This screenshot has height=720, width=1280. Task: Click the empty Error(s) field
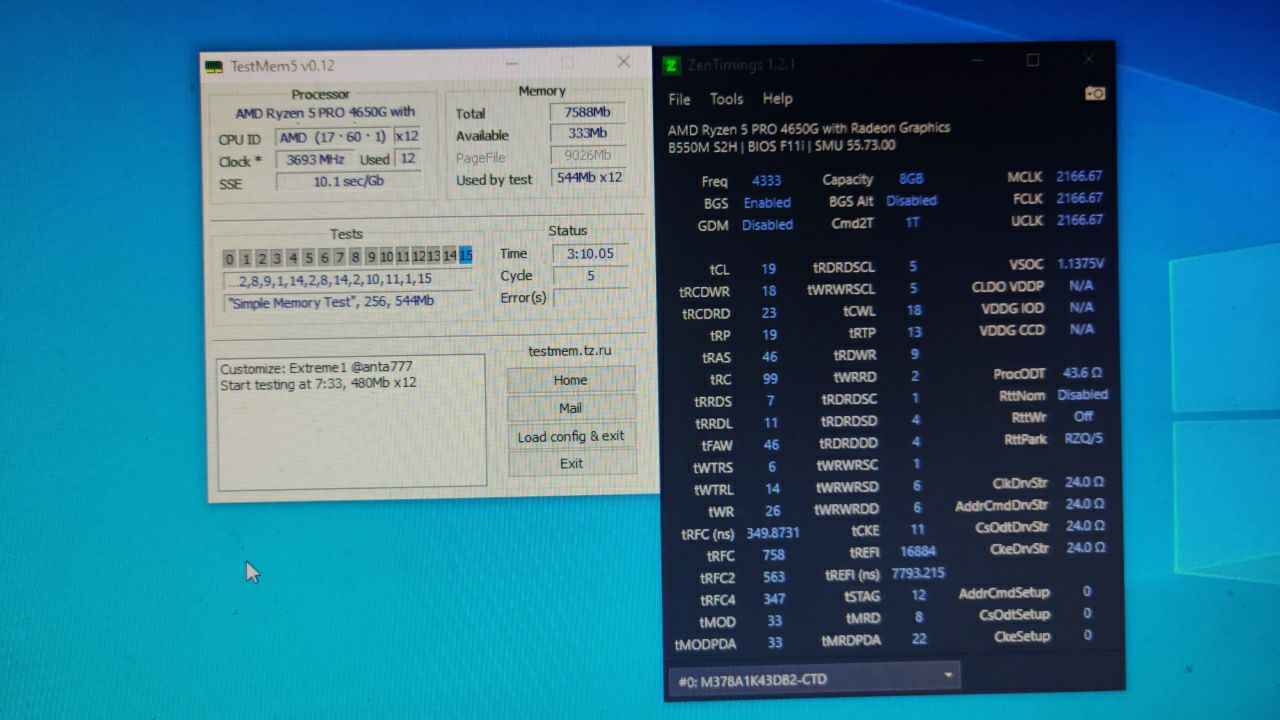click(x=591, y=298)
